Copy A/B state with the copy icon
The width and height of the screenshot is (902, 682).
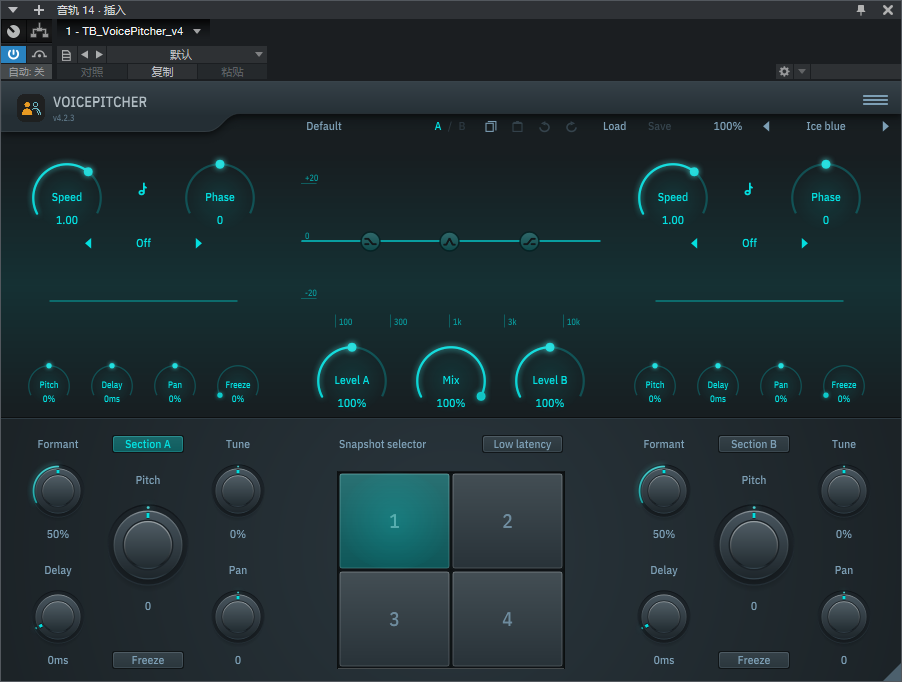(x=491, y=127)
